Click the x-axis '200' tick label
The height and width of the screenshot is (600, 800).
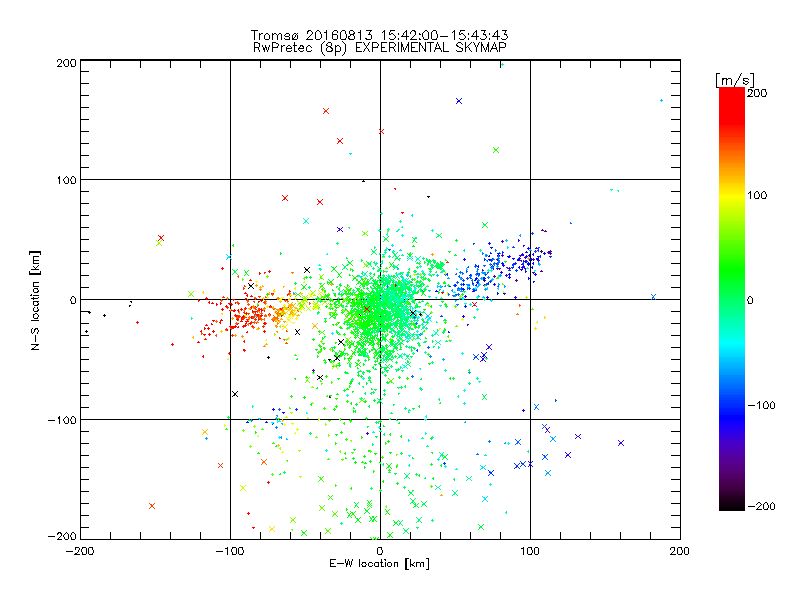click(680, 552)
